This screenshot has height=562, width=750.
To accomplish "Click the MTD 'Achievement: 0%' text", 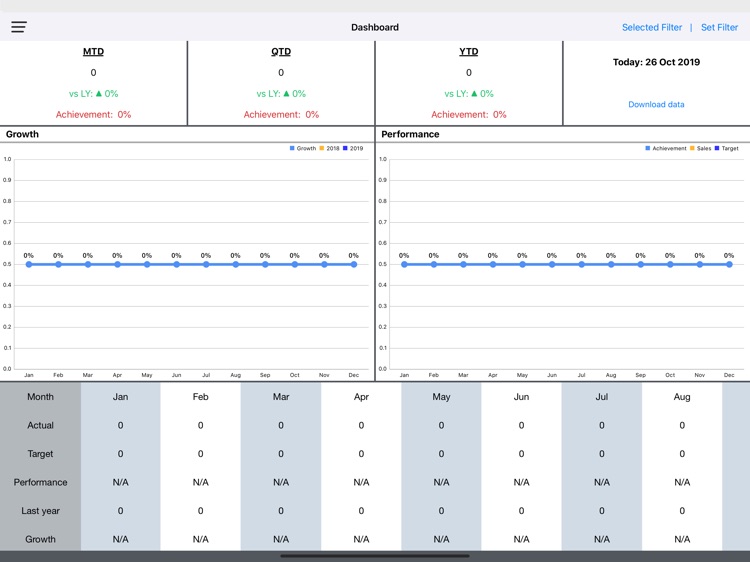I will click(x=93, y=114).
